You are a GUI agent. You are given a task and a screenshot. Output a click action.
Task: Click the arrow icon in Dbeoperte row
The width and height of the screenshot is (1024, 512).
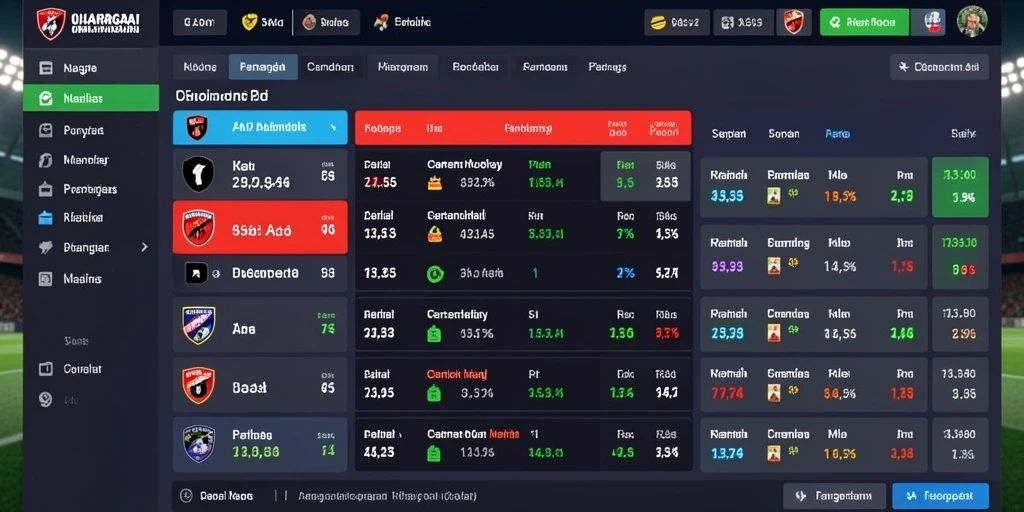click(197, 273)
